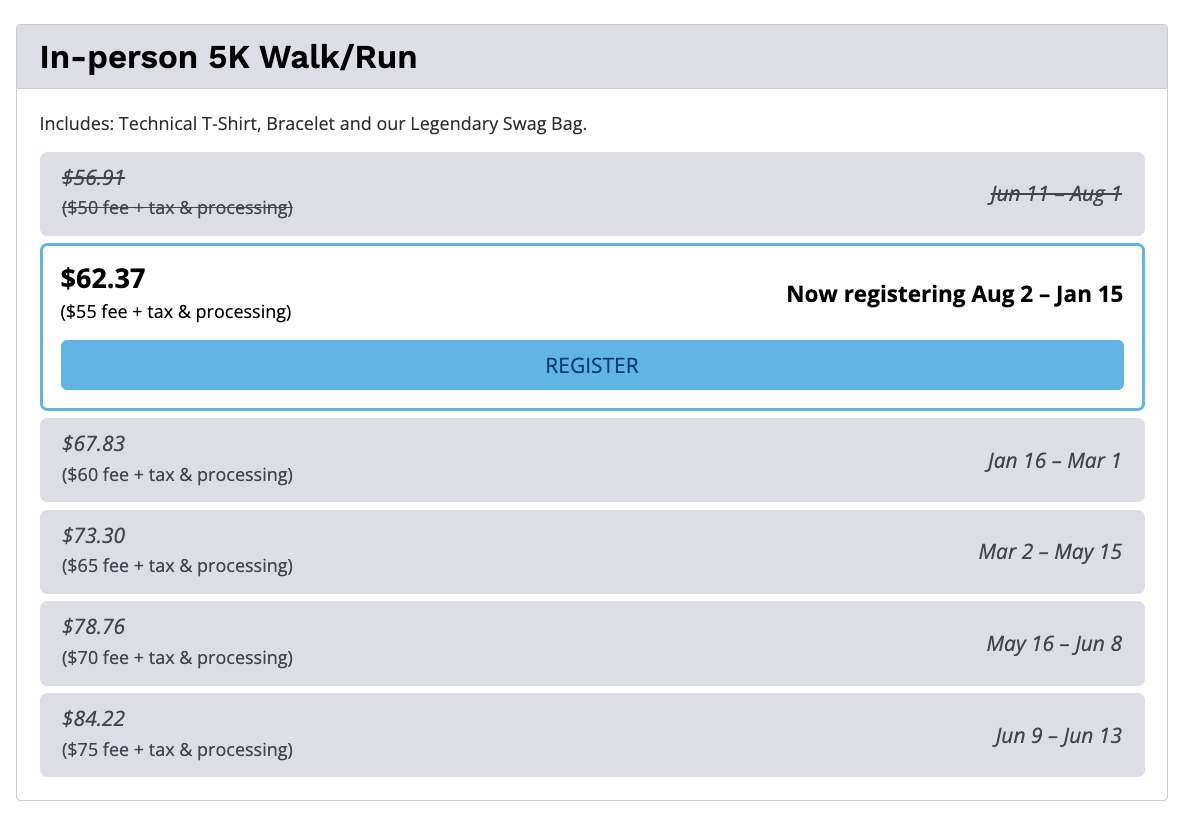Click the $75 fee + tax & processing note

pos(177,750)
